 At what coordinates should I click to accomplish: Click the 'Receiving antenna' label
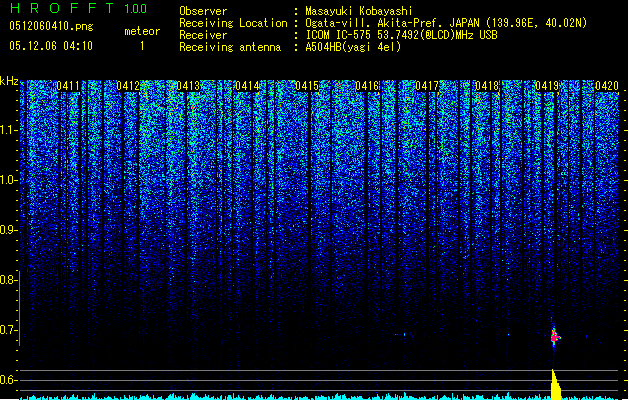(x=230, y=47)
